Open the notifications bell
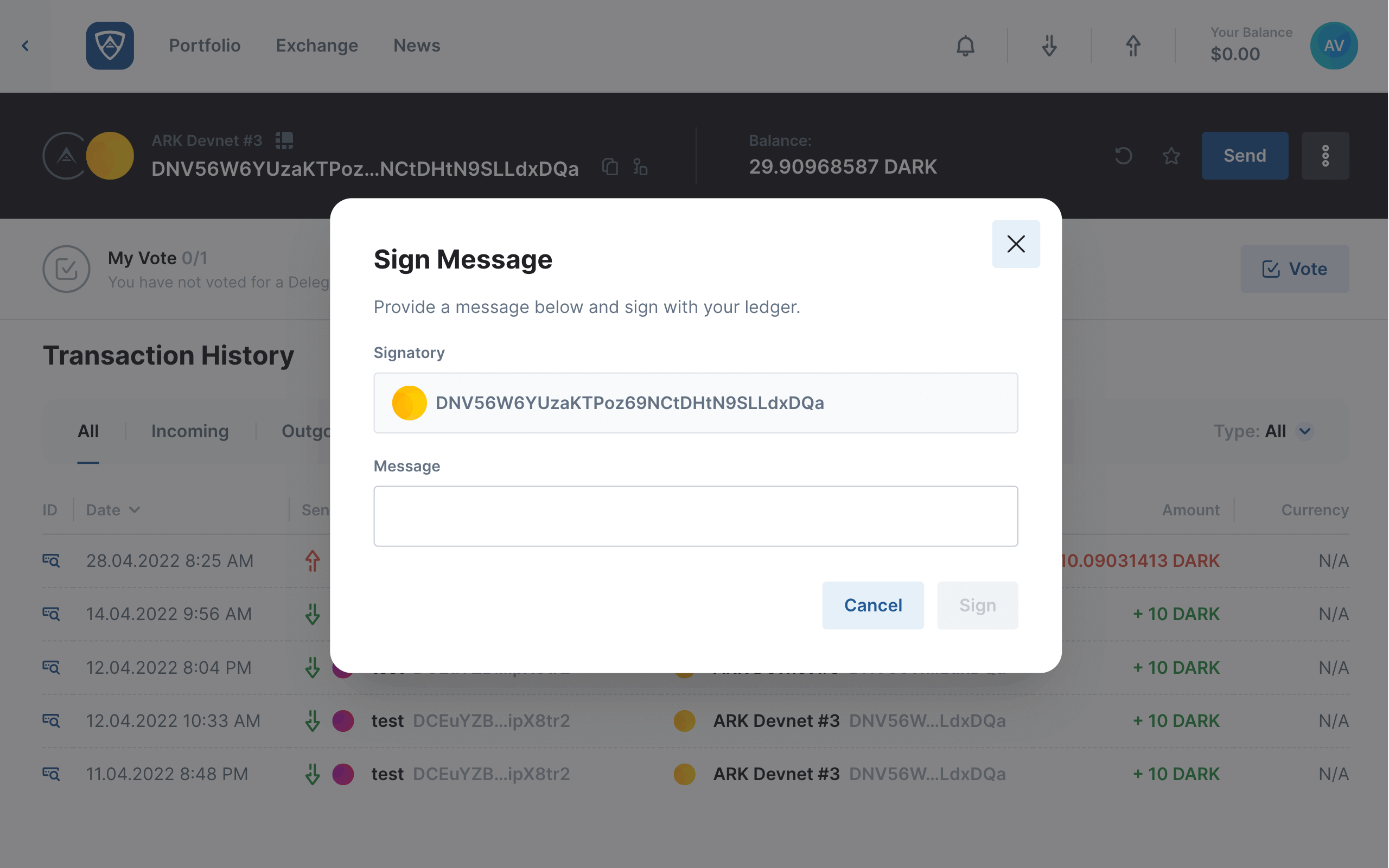Viewport: 1389px width, 868px height. (965, 46)
